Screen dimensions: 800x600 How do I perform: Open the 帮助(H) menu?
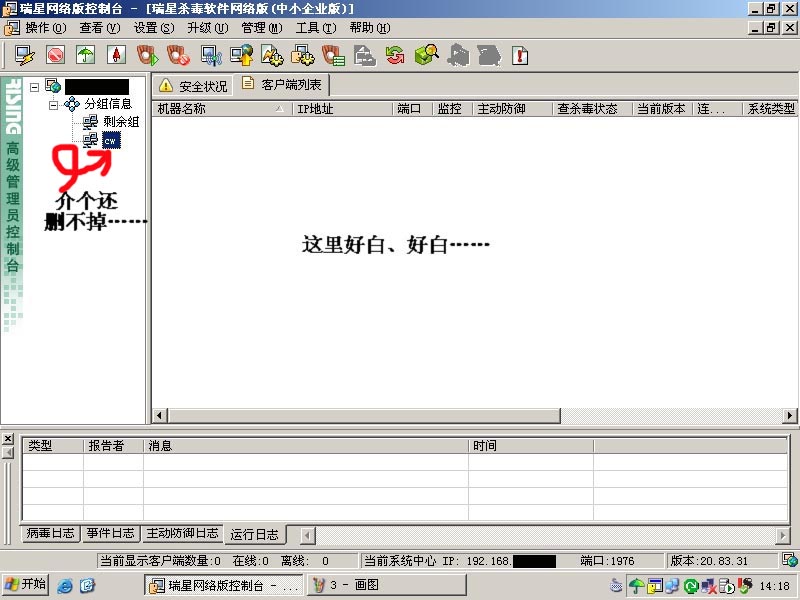point(370,28)
